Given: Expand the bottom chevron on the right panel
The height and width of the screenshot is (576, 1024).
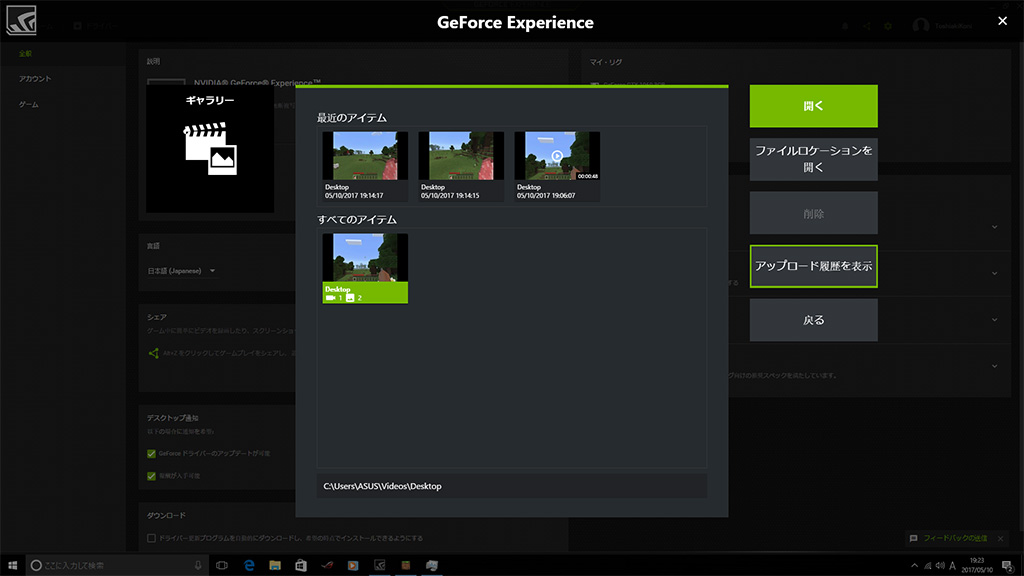Looking at the screenshot, I should [x=993, y=365].
